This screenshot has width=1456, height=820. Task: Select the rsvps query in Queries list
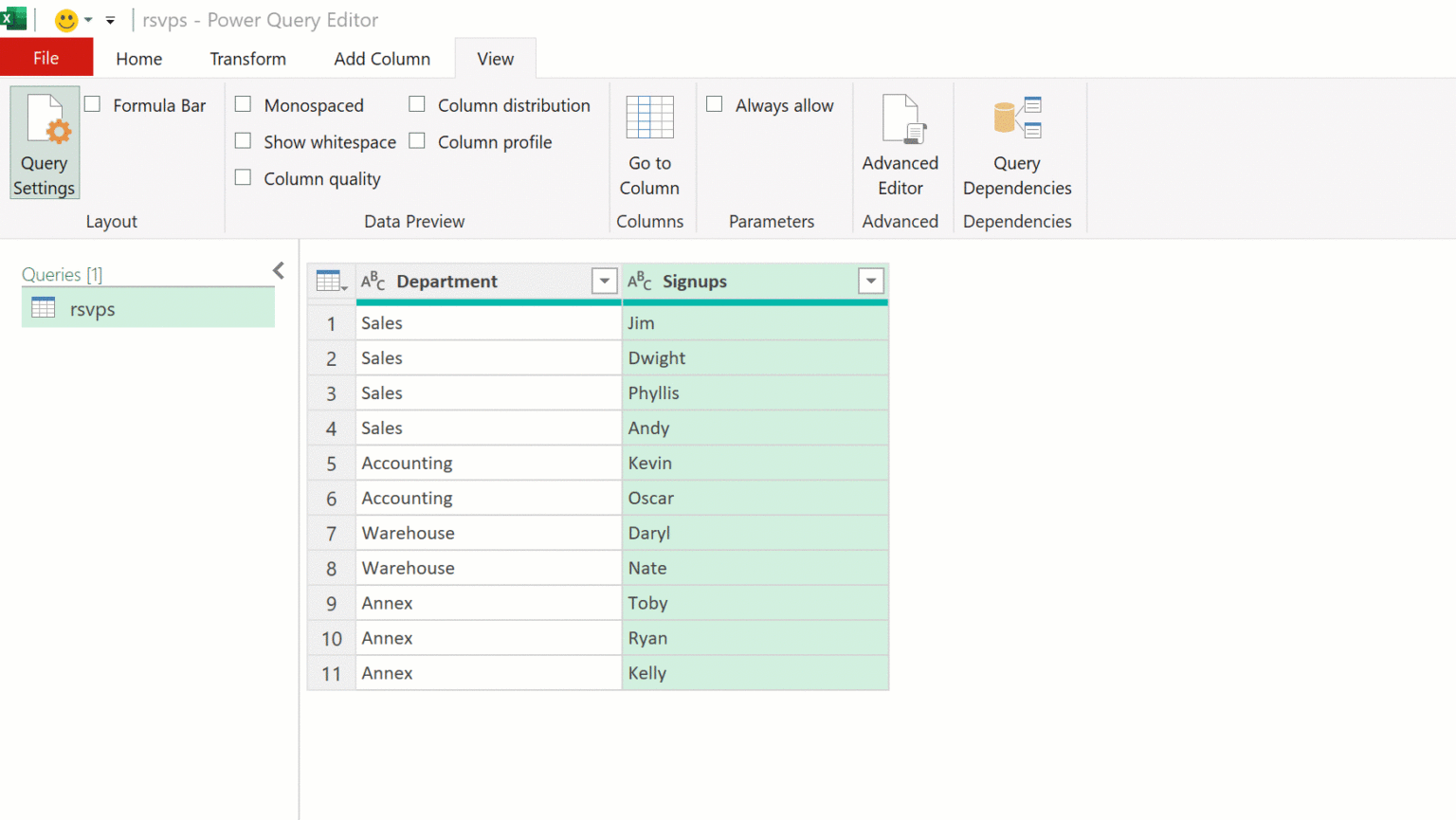tap(92, 309)
